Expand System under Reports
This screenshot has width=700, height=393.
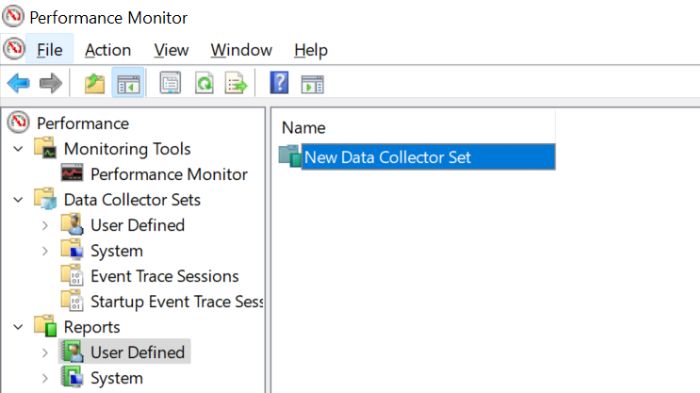45,378
